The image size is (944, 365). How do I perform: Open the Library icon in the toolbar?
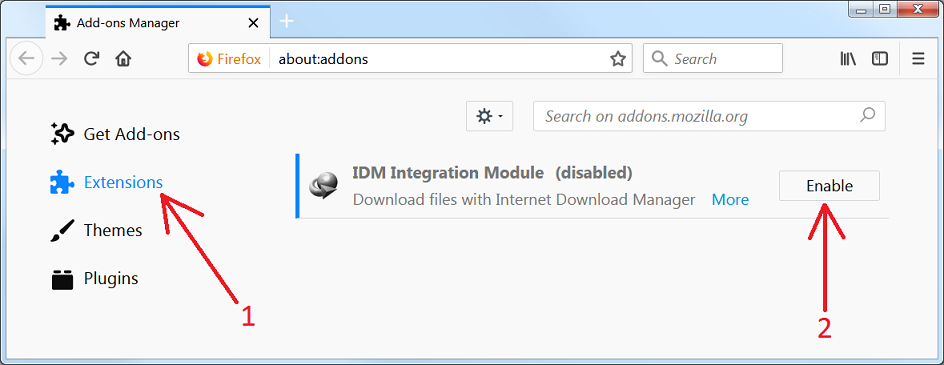pos(848,59)
